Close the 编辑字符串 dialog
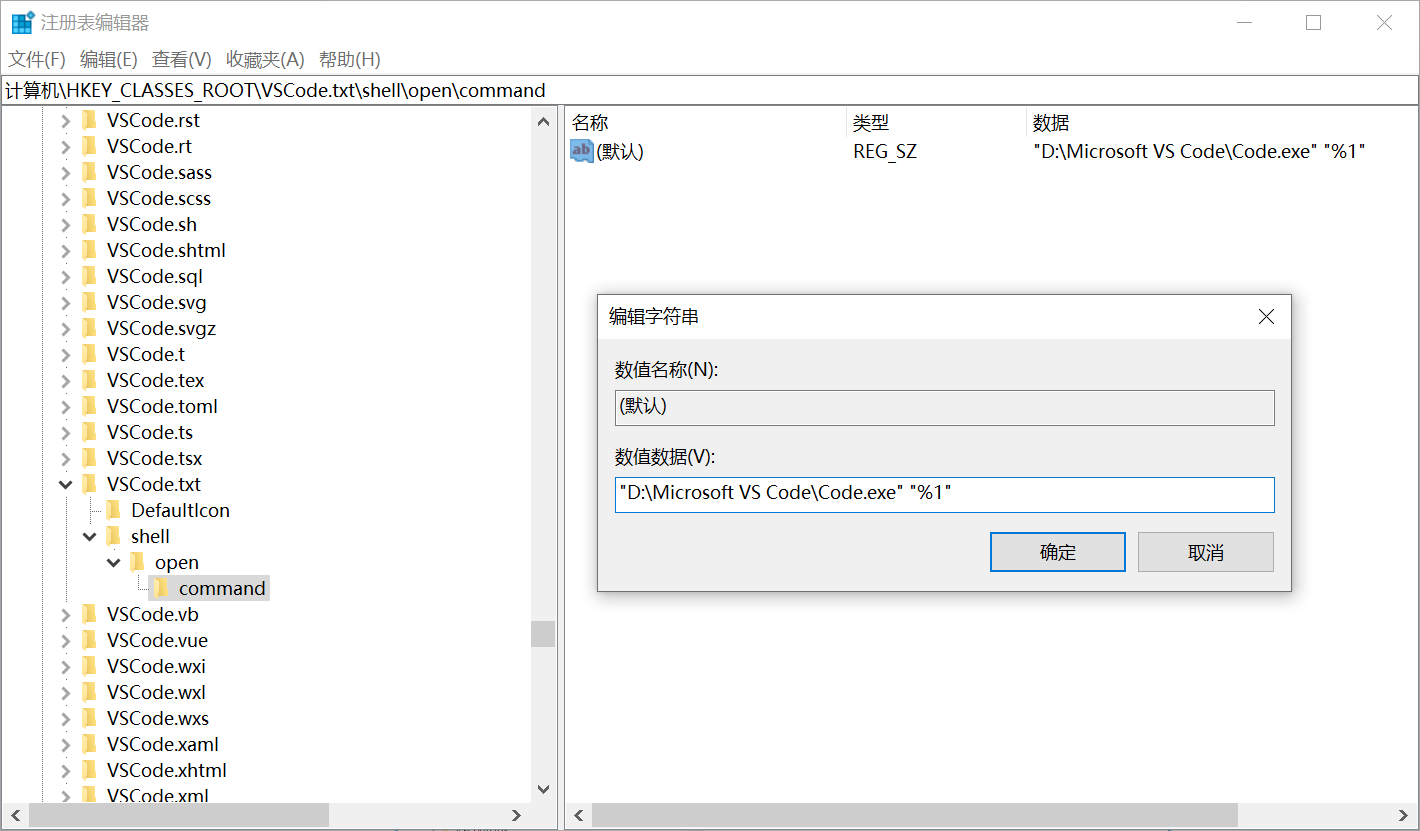Screen dimensions: 1420x831 click(x=1266, y=317)
